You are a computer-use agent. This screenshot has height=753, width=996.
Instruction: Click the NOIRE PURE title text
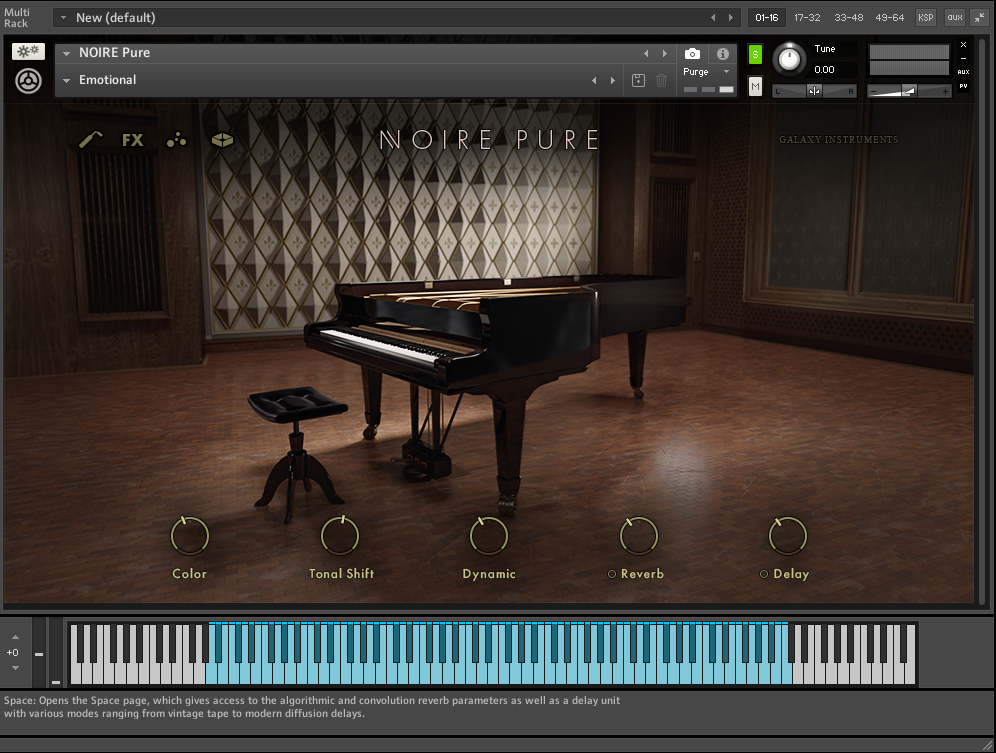point(489,140)
